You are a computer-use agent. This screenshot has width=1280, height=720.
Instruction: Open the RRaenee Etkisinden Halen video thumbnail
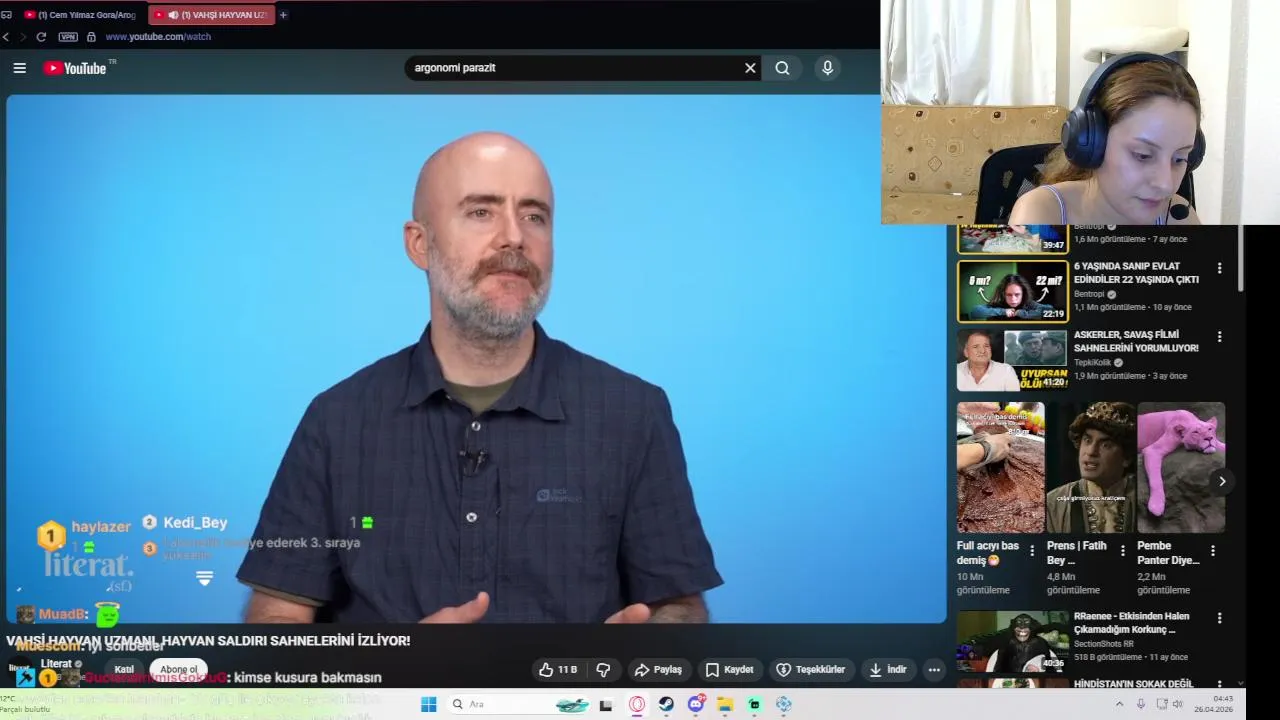pyautogui.click(x=1012, y=641)
